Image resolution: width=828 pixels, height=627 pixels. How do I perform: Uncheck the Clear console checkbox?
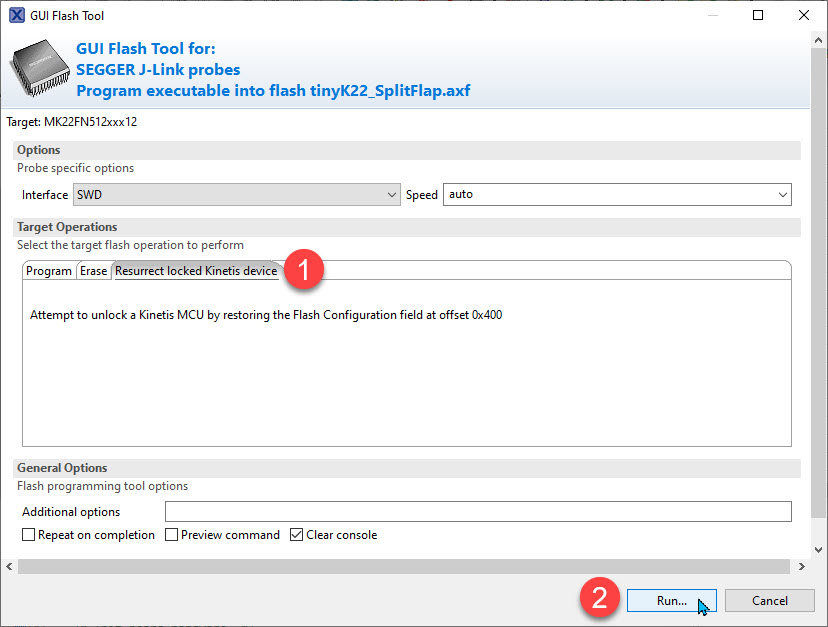pos(297,535)
